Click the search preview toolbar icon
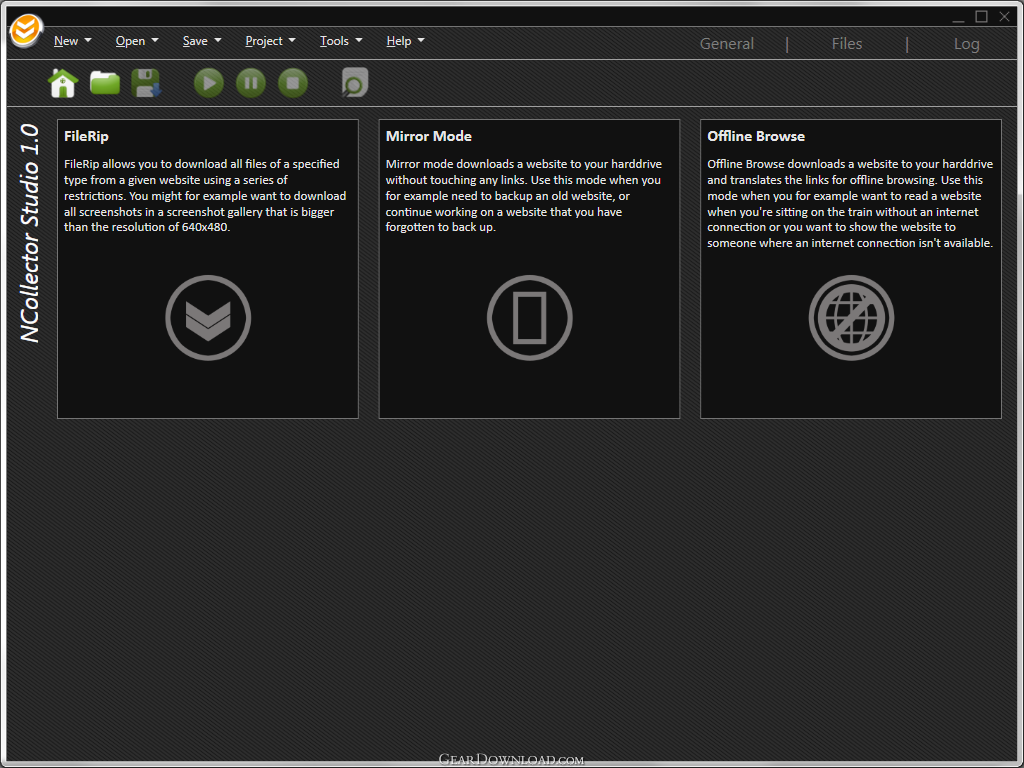Viewport: 1024px width, 768px height. point(355,83)
